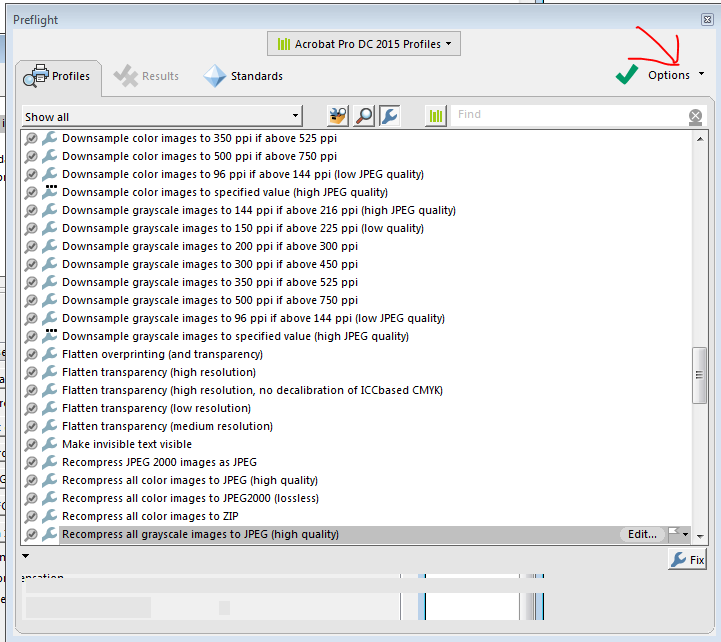This screenshot has width=721, height=642.
Task: Click favorite check icon of Downsample grayscale 96 ppi
Action: click(x=31, y=319)
